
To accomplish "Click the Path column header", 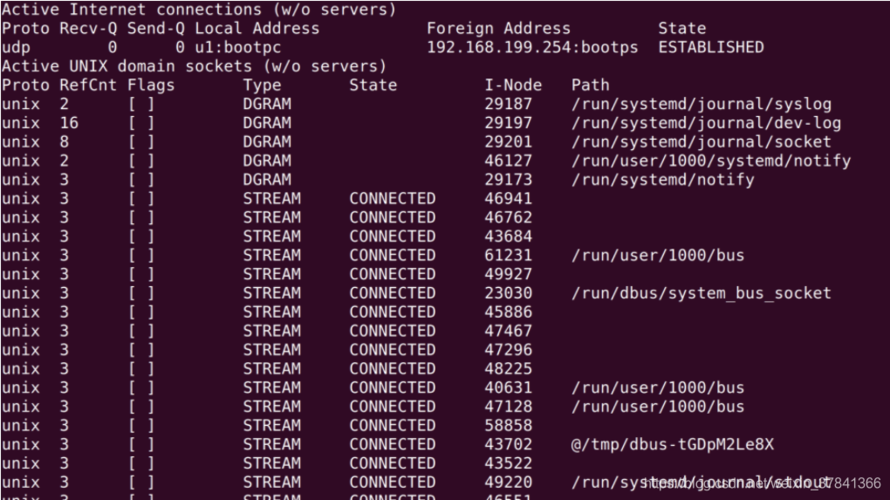I will [590, 85].
